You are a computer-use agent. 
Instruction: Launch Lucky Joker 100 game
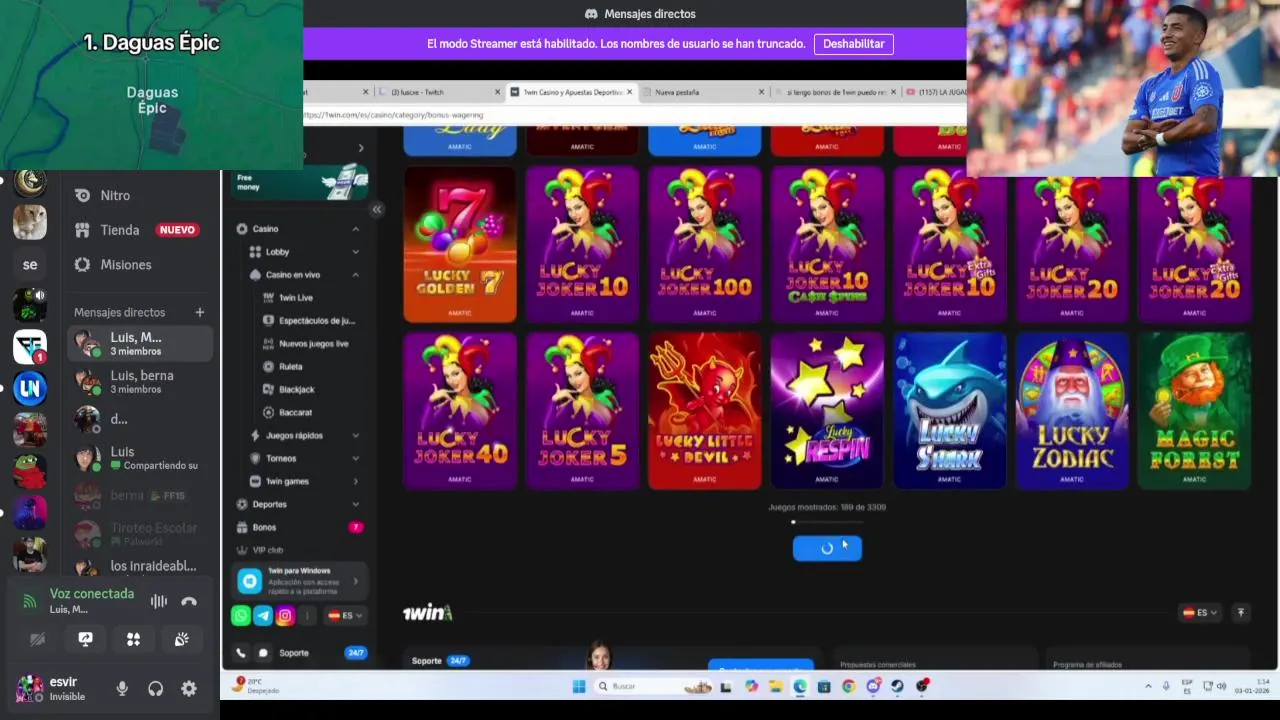704,244
